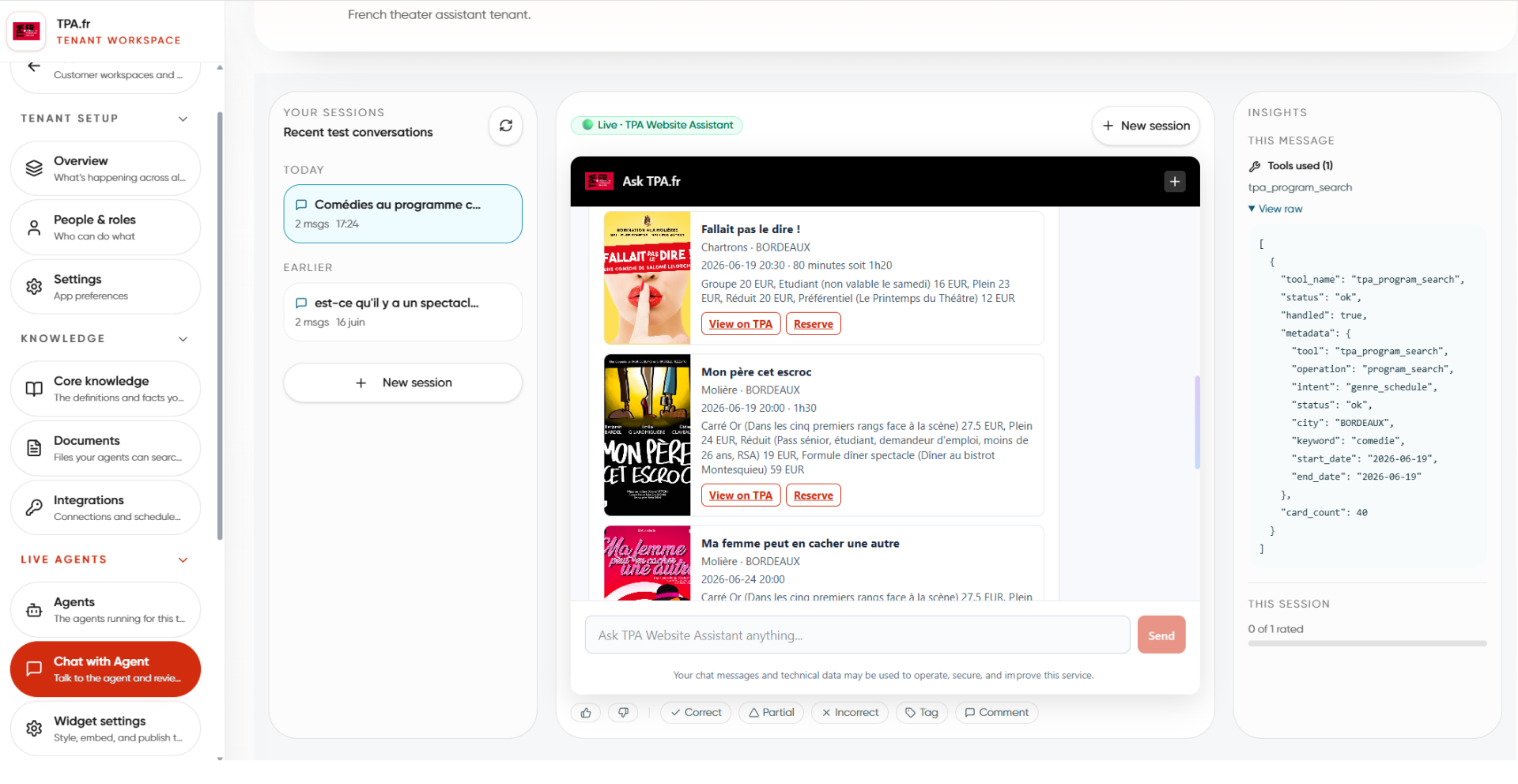Screen dimensions: 1518x784
Task: Send the chat message
Action: click(1161, 635)
